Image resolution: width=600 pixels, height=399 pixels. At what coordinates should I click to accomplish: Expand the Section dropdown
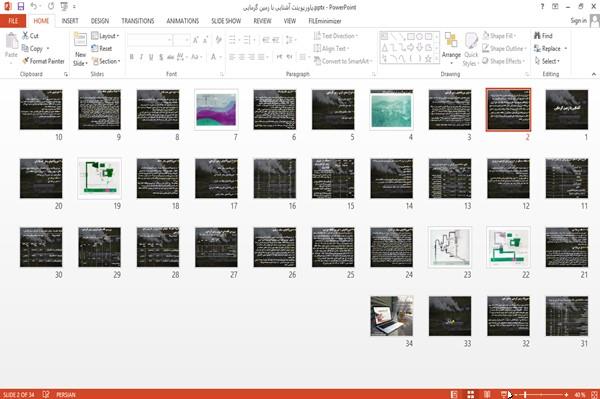pyautogui.click(x=106, y=61)
